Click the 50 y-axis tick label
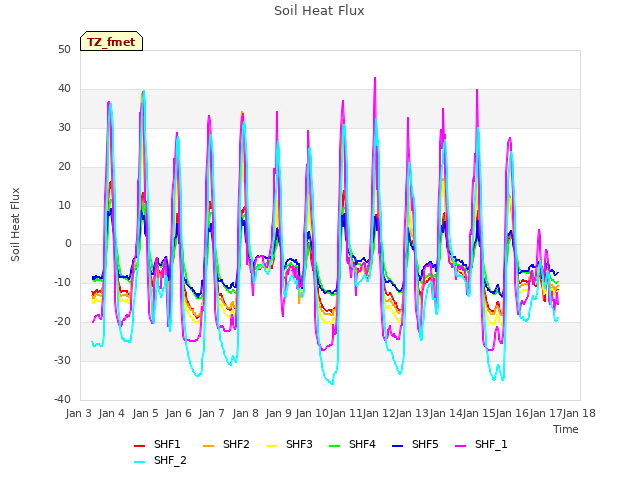Screen dimensions: 640x480 click(x=64, y=50)
